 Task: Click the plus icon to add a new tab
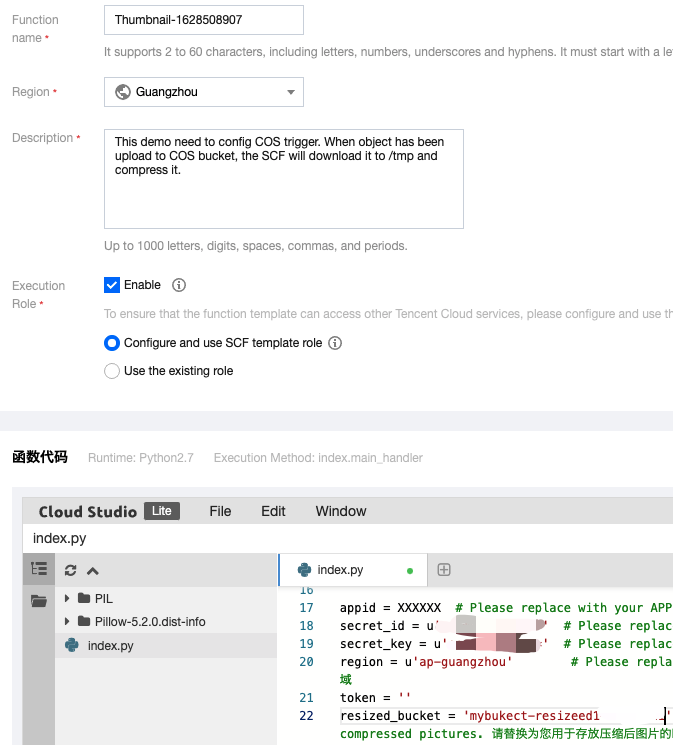pos(444,570)
